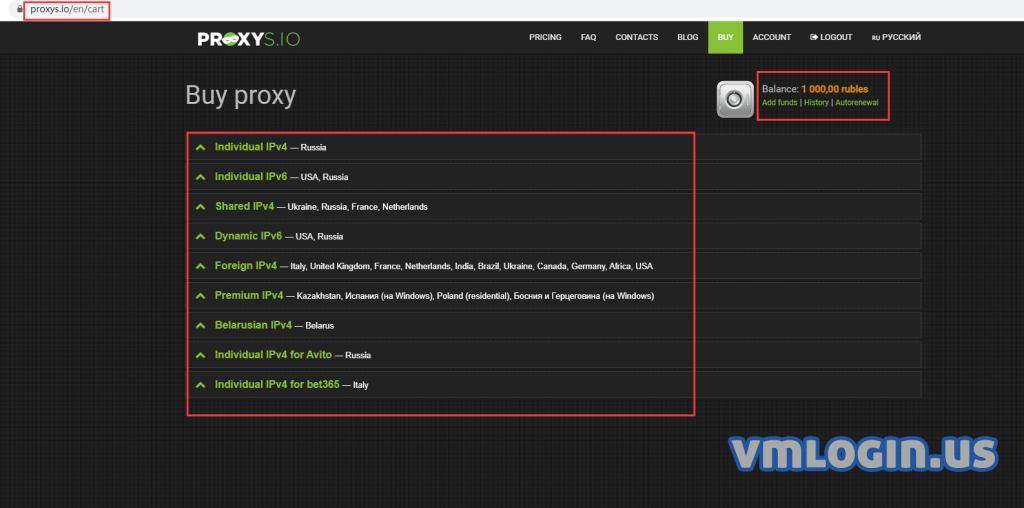1024x508 pixels.
Task: Select the green Buy tab
Action: coord(726,37)
